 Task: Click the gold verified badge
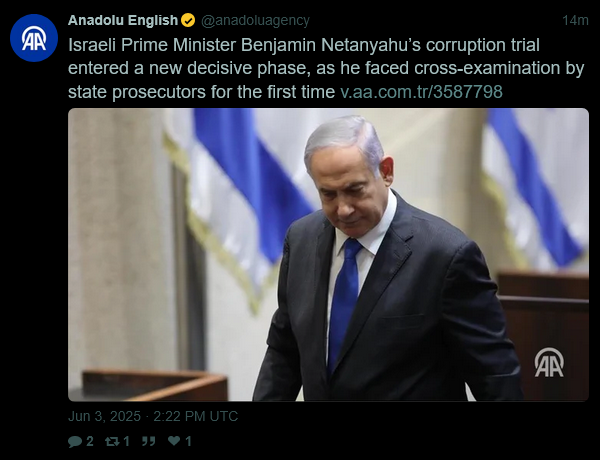pyautogui.click(x=188, y=20)
